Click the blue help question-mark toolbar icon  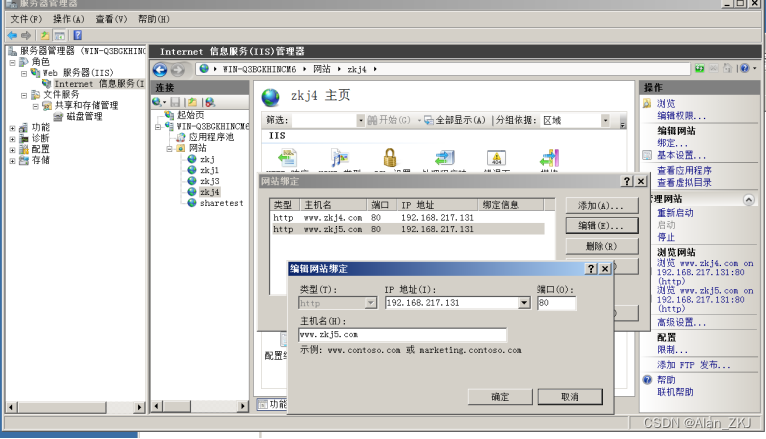(77, 35)
